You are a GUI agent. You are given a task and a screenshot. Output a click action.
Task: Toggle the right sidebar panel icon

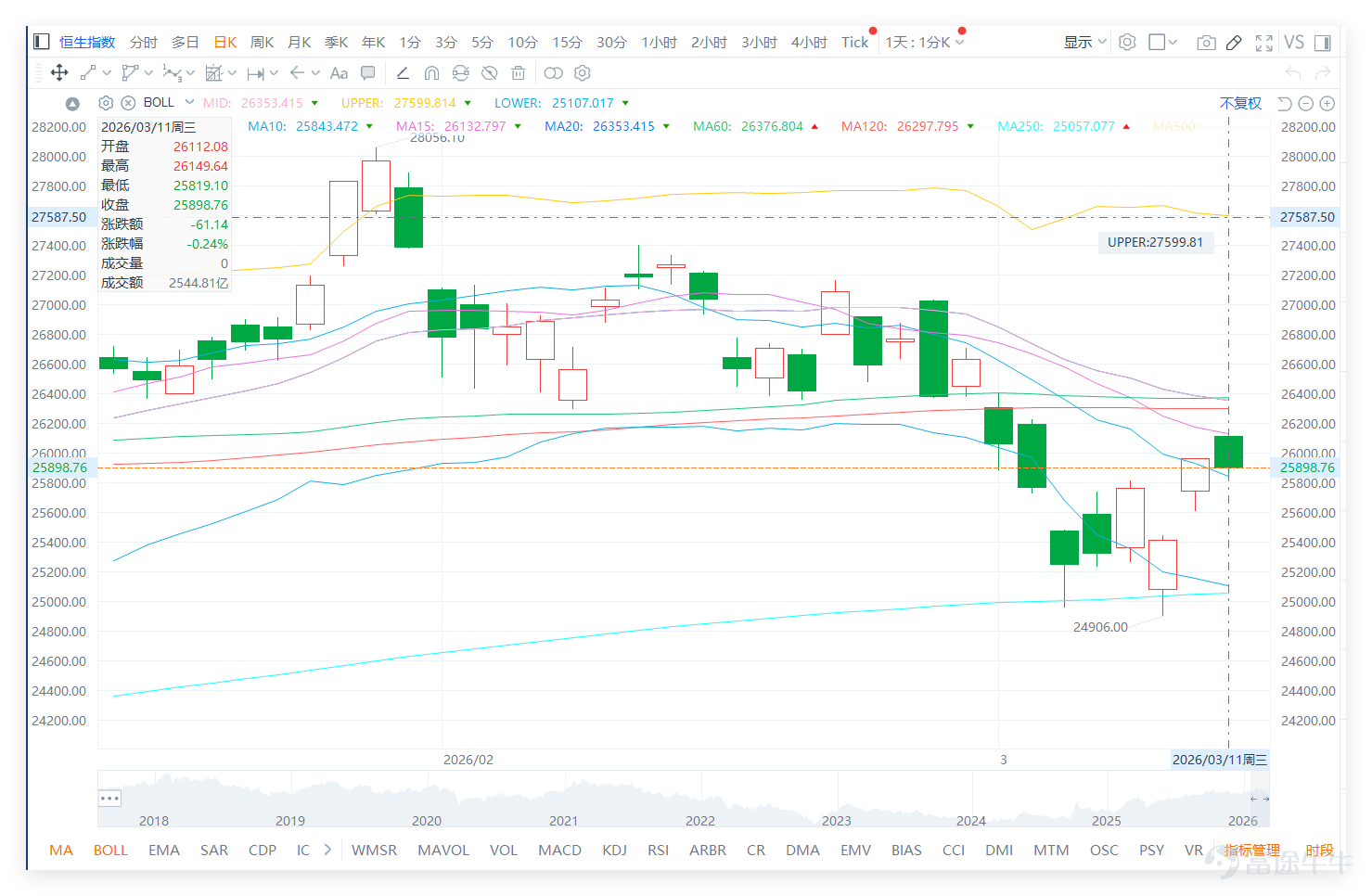click(1323, 43)
